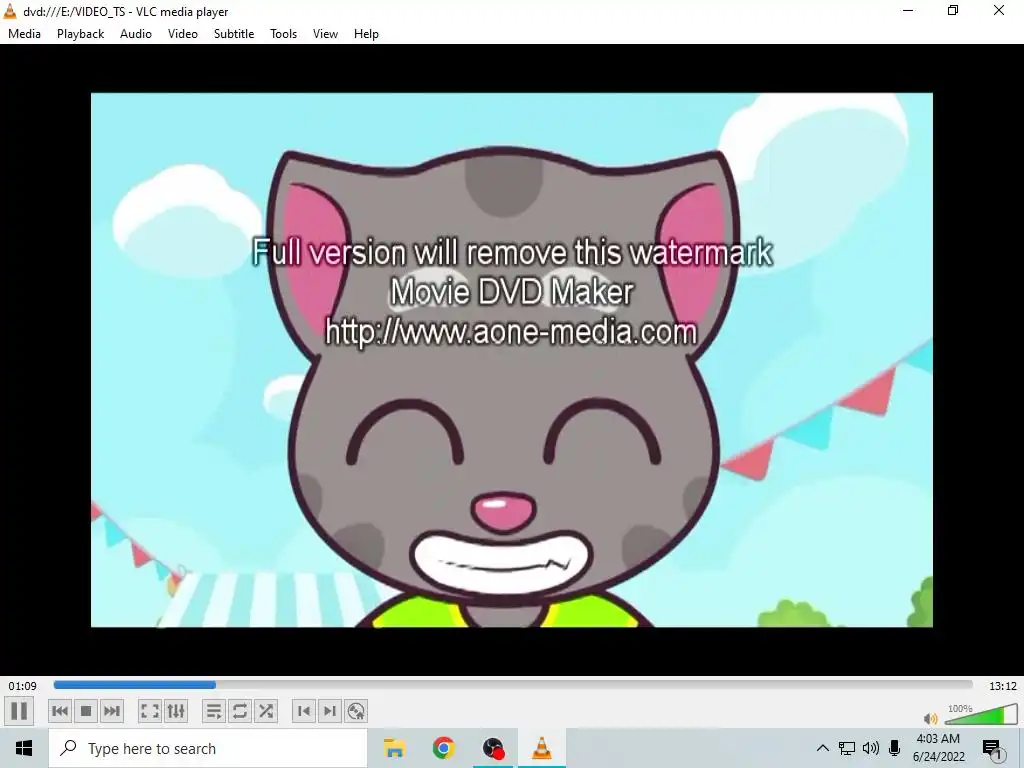Open the clock showing 4:03 AM
Screen dimensions: 1024x768
click(938, 748)
